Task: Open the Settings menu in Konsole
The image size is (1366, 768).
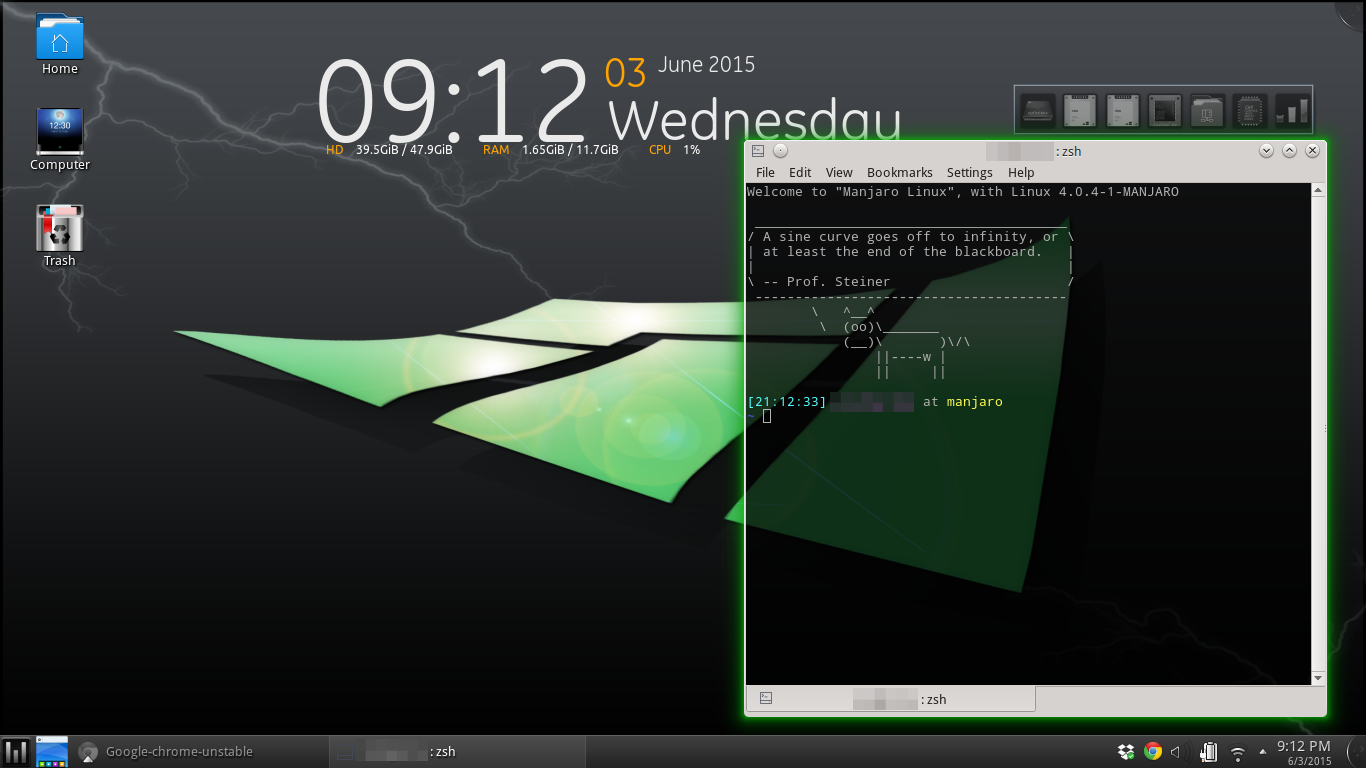Action: [969, 172]
